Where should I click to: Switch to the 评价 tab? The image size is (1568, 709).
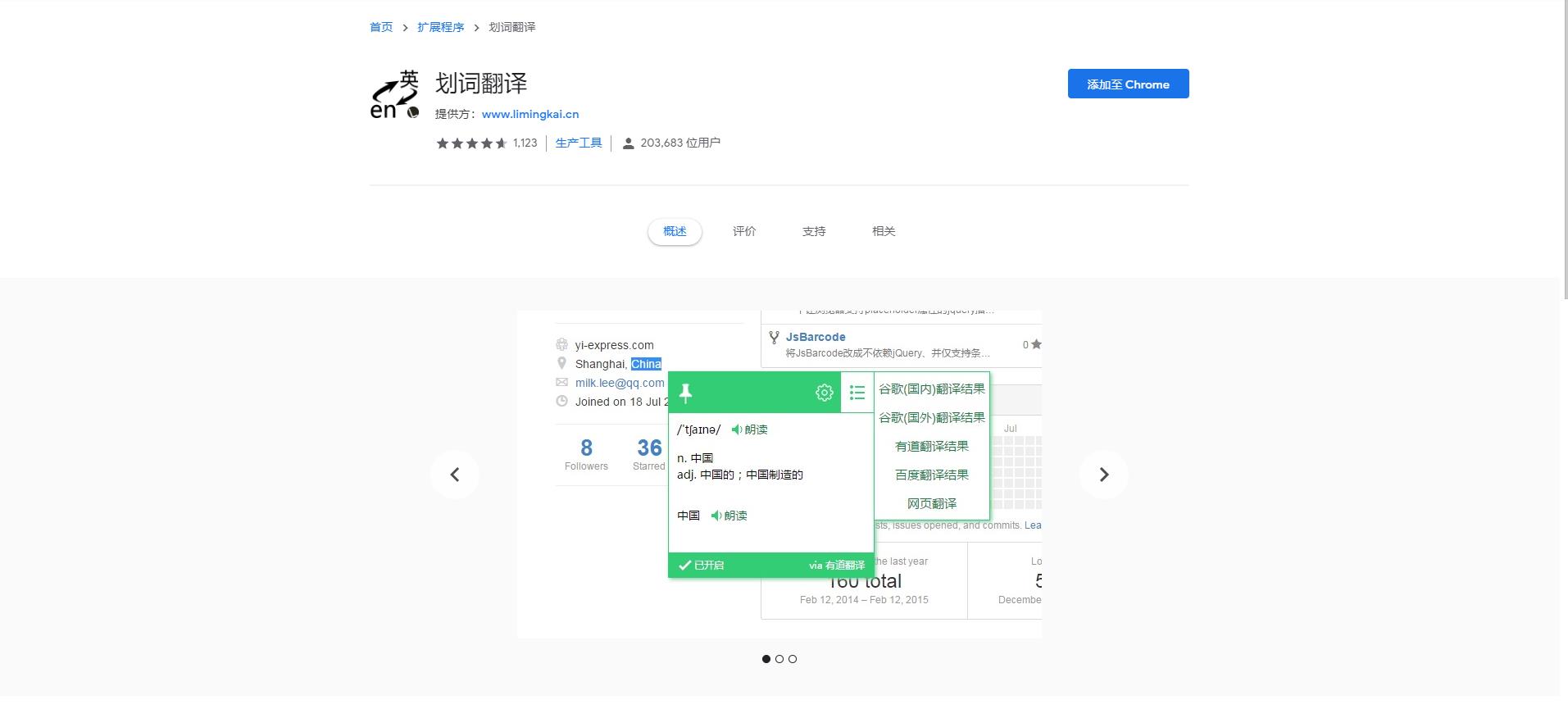[744, 231]
